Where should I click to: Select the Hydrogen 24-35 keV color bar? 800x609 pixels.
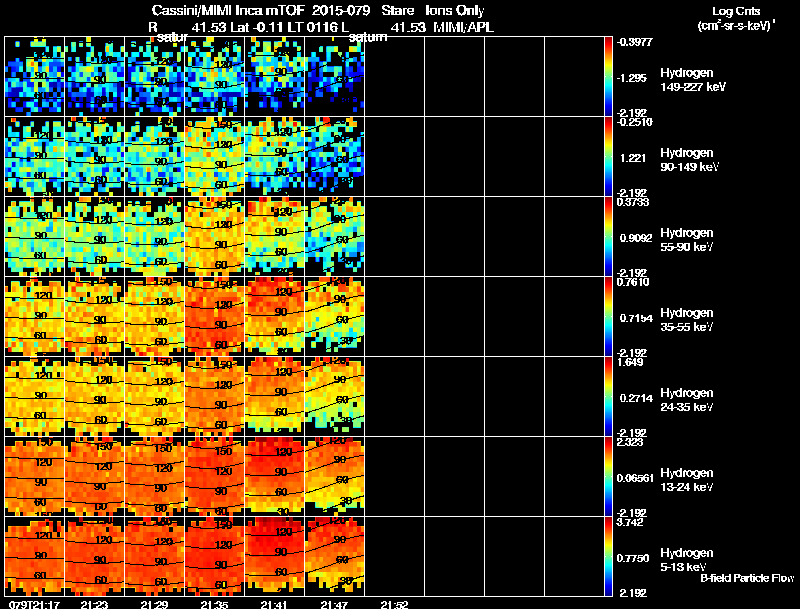click(x=608, y=396)
